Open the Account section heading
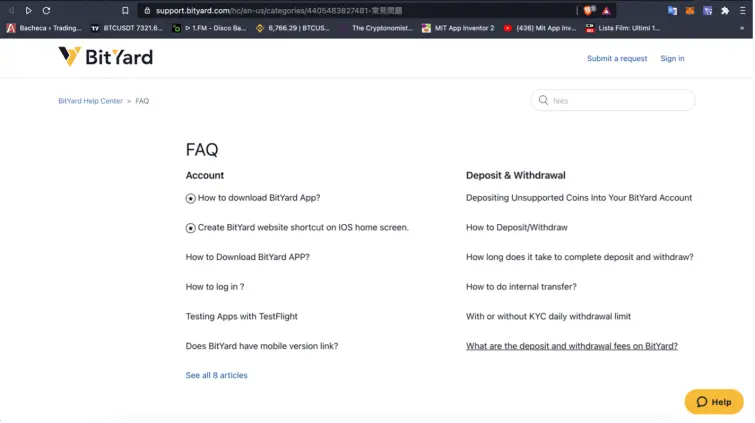 [x=205, y=175]
